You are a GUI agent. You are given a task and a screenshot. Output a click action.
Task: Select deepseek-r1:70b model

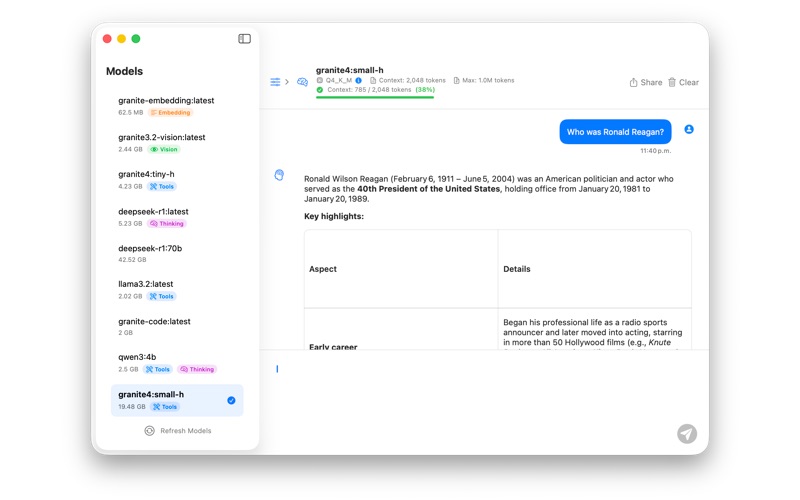(x=177, y=254)
